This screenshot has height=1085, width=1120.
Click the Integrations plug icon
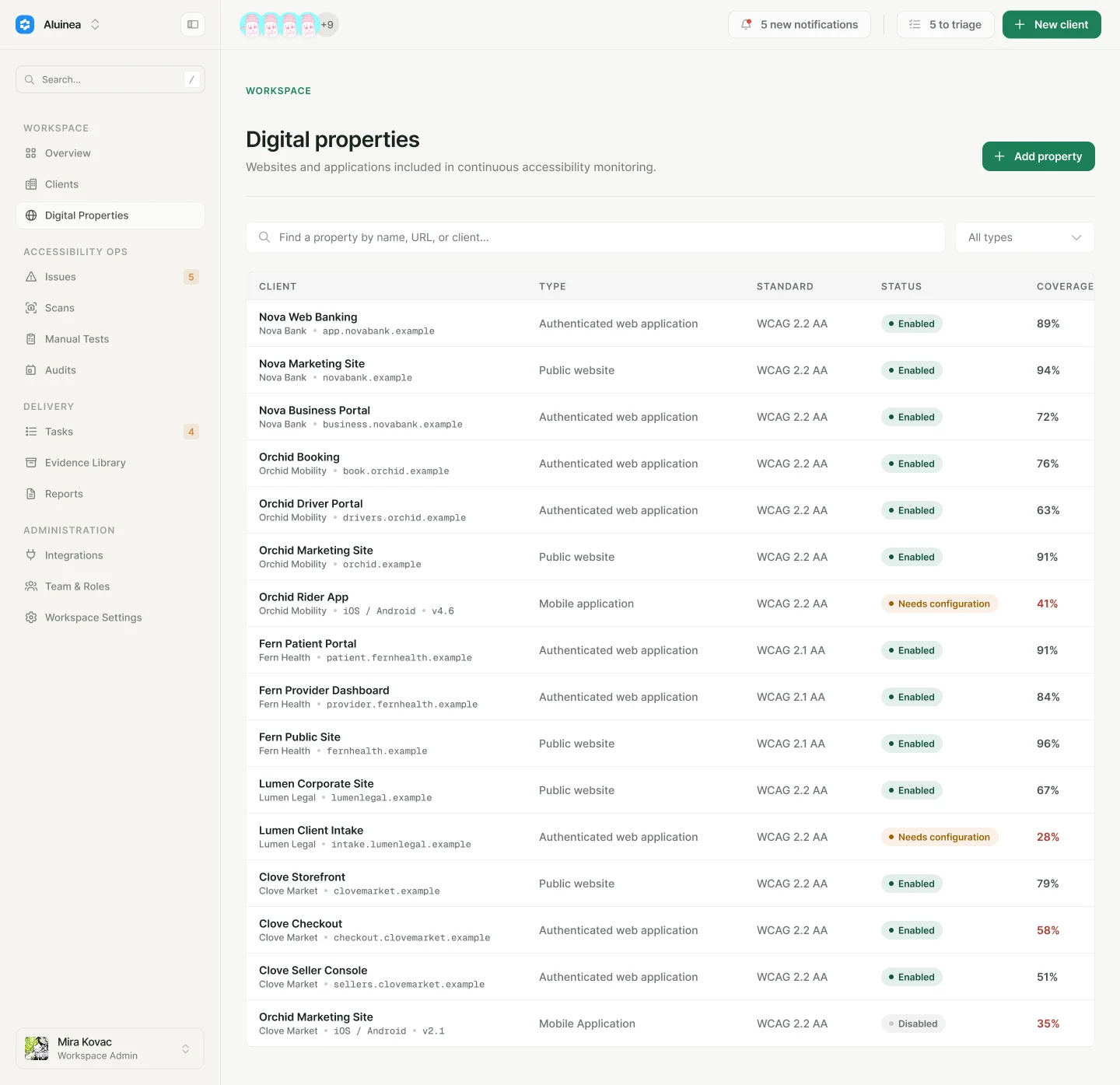(31, 555)
